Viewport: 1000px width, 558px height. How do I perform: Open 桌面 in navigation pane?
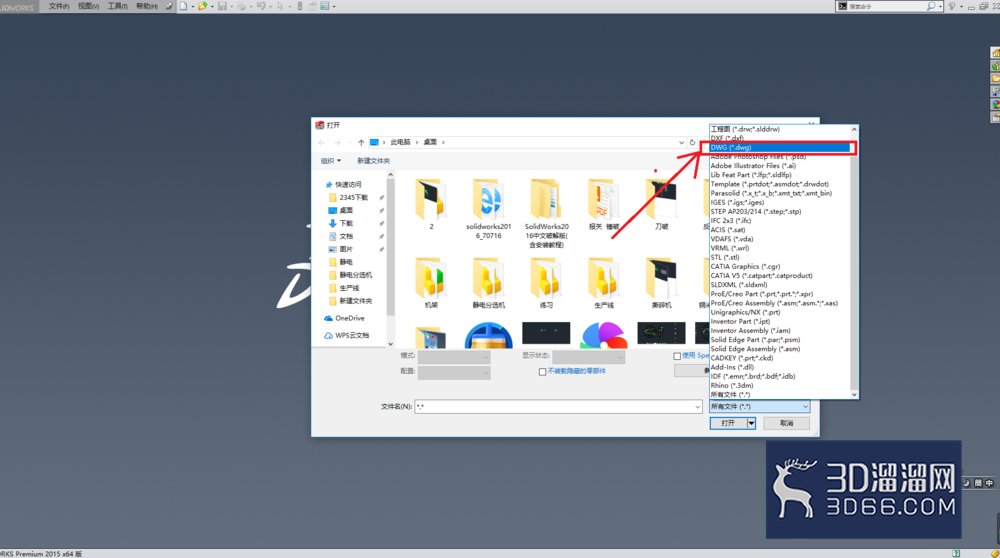pyautogui.click(x=346, y=210)
